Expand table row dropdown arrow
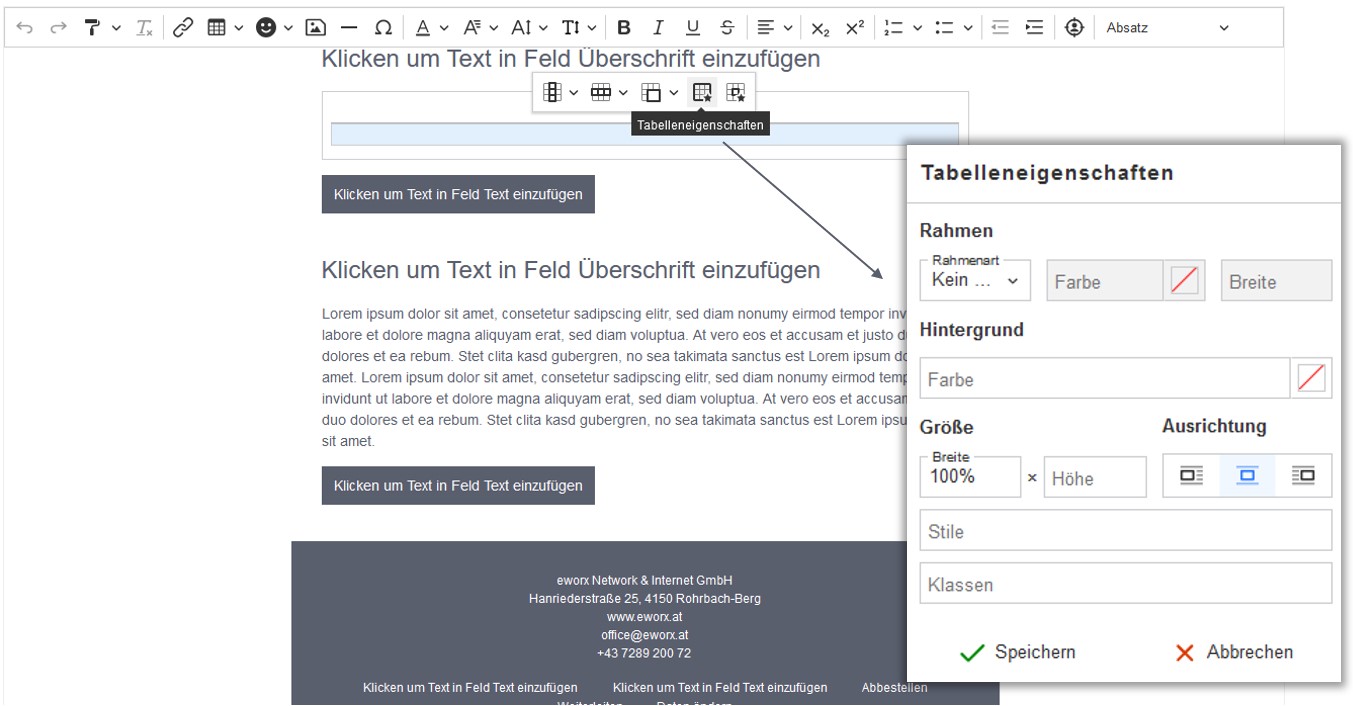 coord(624,93)
